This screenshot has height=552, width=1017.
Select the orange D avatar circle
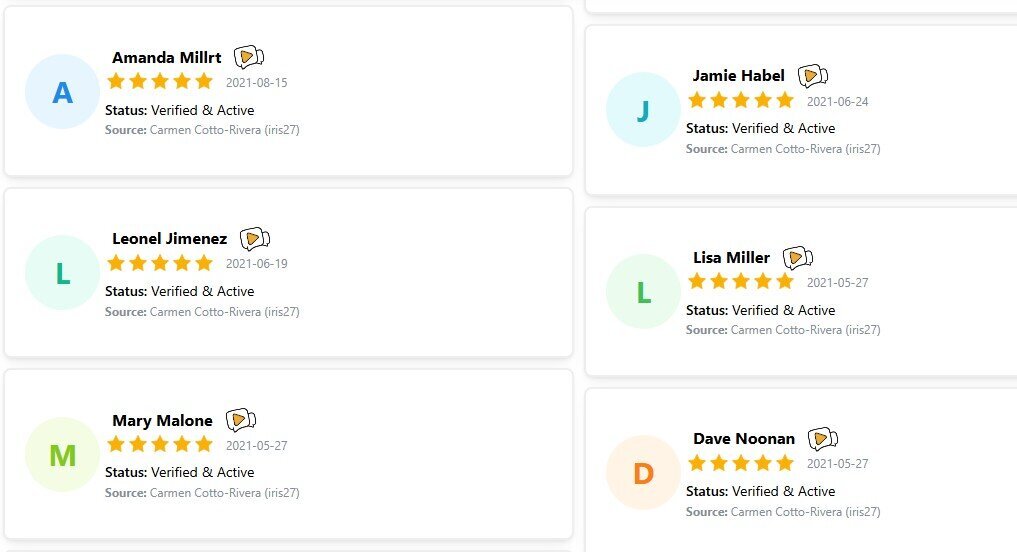point(643,473)
